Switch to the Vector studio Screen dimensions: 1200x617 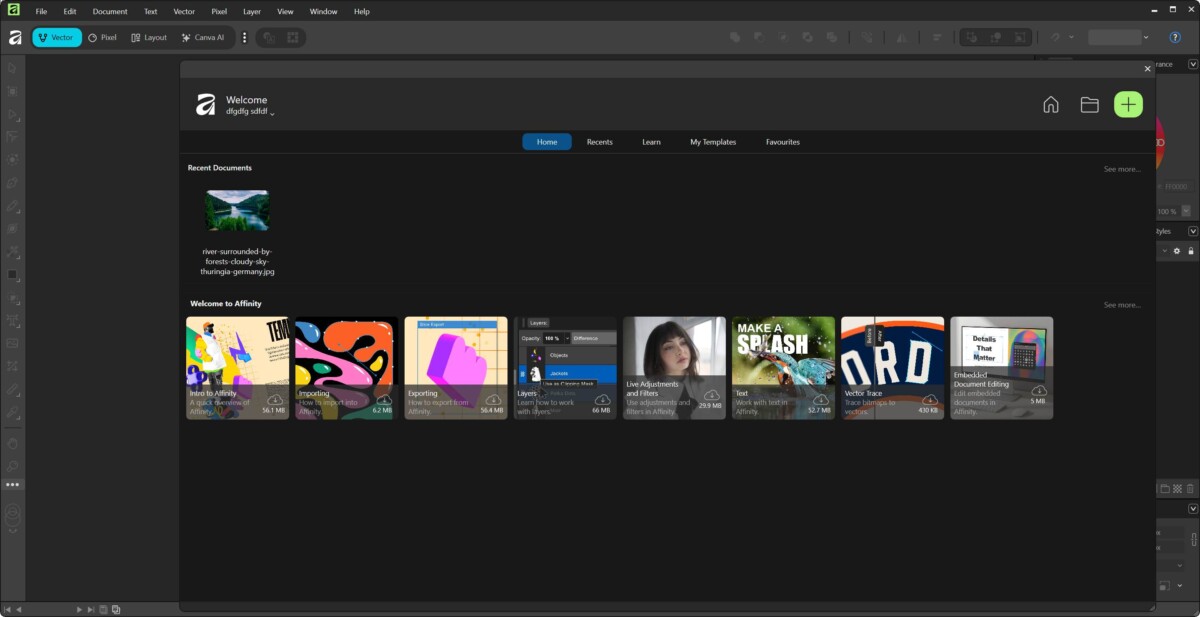(x=56, y=37)
